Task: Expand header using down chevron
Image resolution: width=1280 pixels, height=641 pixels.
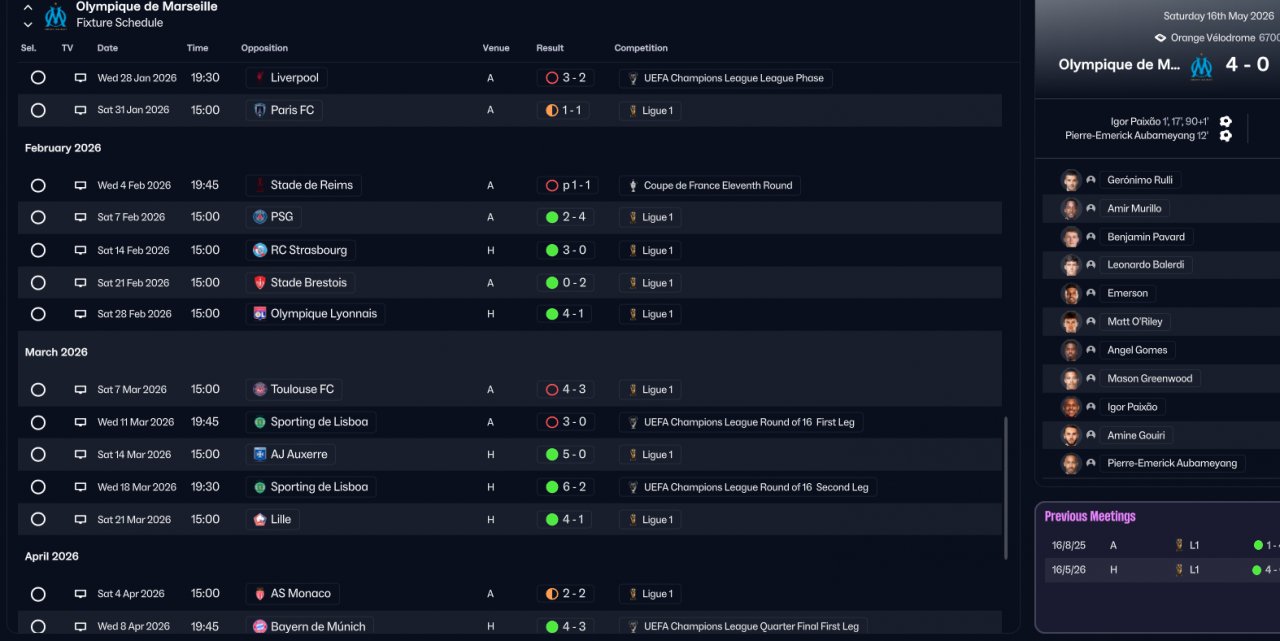Action: pos(28,24)
